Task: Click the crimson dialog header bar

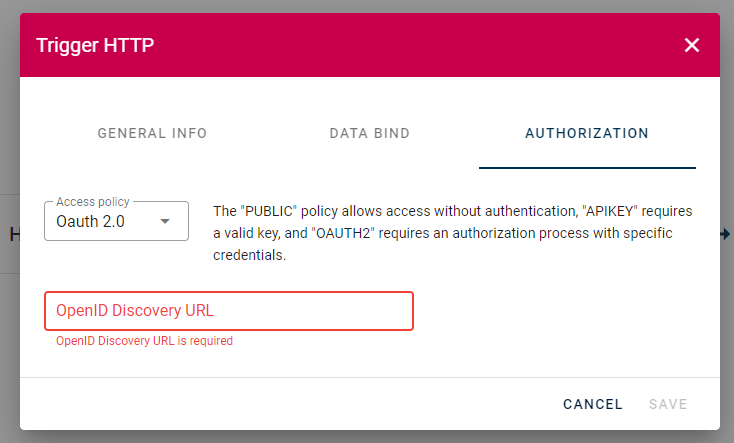Action: [370, 45]
